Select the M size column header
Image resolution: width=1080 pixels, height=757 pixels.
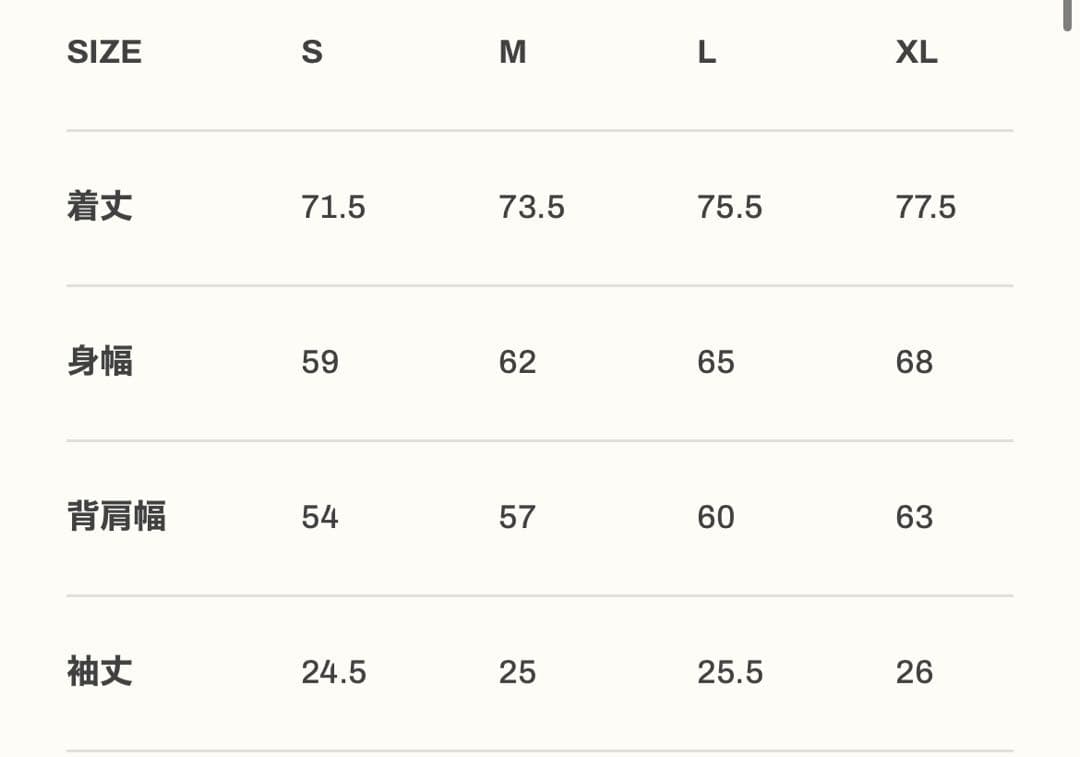(x=512, y=52)
